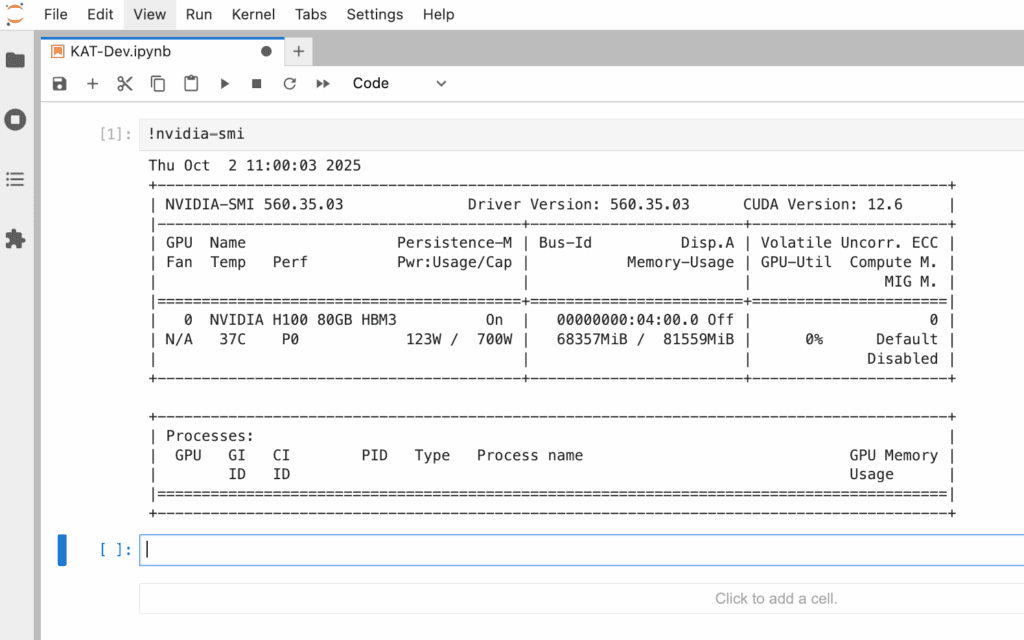This screenshot has height=640, width=1024.
Task: Open a new launcher tab
Action: pyautogui.click(x=298, y=51)
